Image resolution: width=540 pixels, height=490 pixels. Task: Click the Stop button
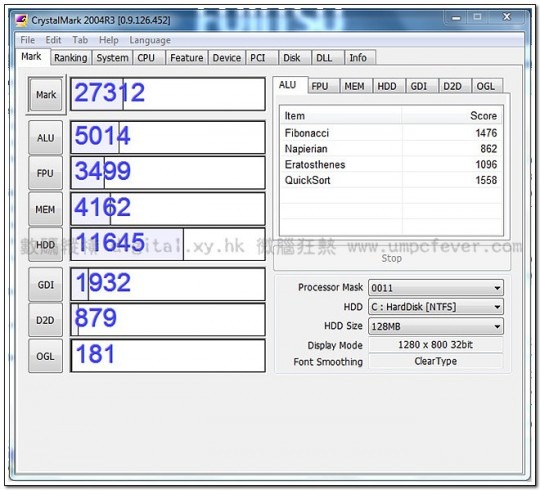click(392, 258)
